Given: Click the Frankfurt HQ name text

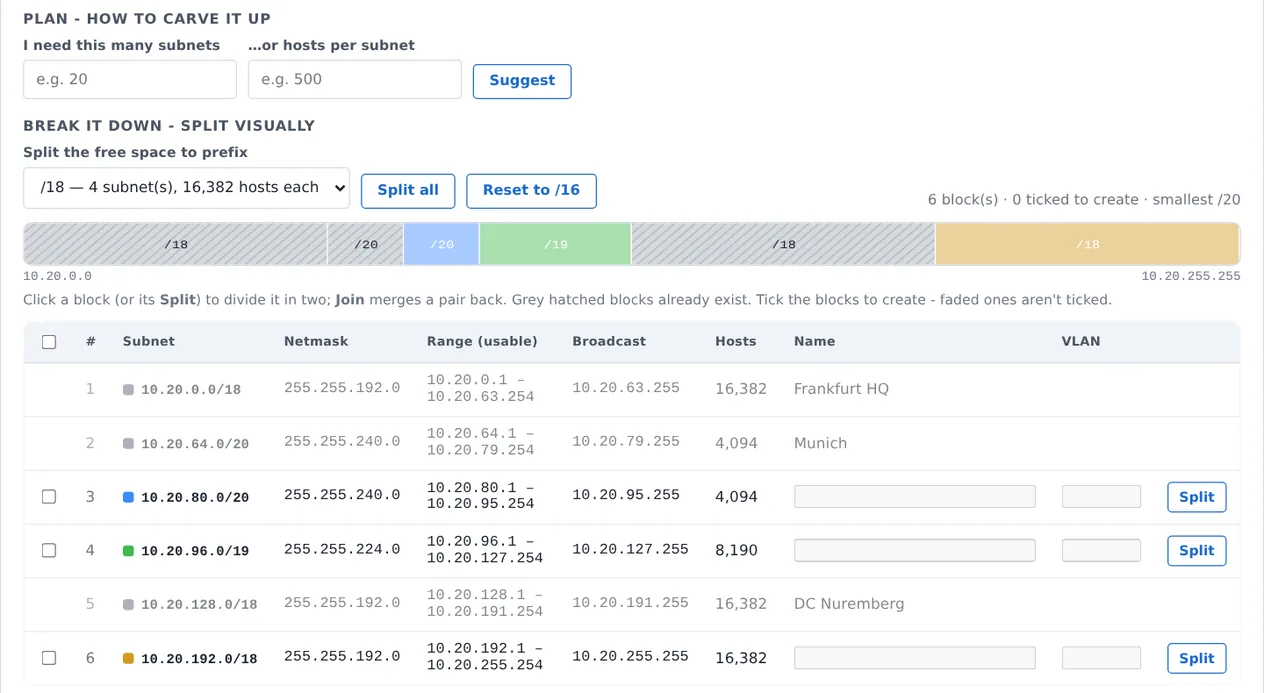Looking at the screenshot, I should [841, 389].
